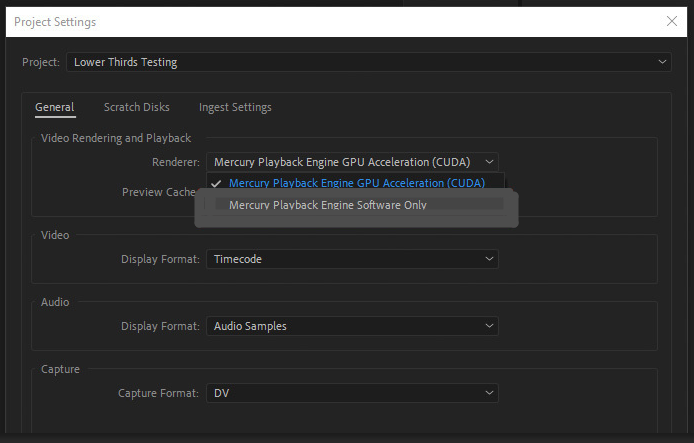This screenshot has width=694, height=443.
Task: Click the Project Settings title text
Action: tap(55, 22)
